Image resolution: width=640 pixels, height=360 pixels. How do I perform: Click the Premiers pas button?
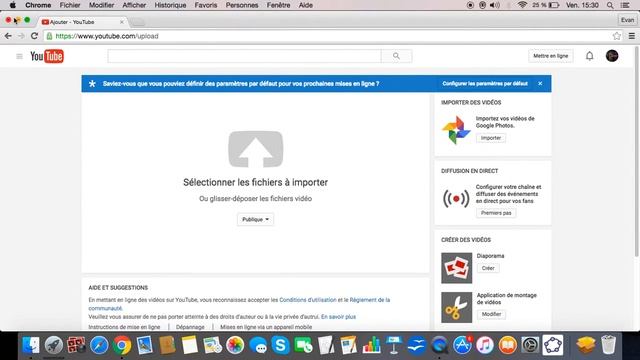click(496, 213)
